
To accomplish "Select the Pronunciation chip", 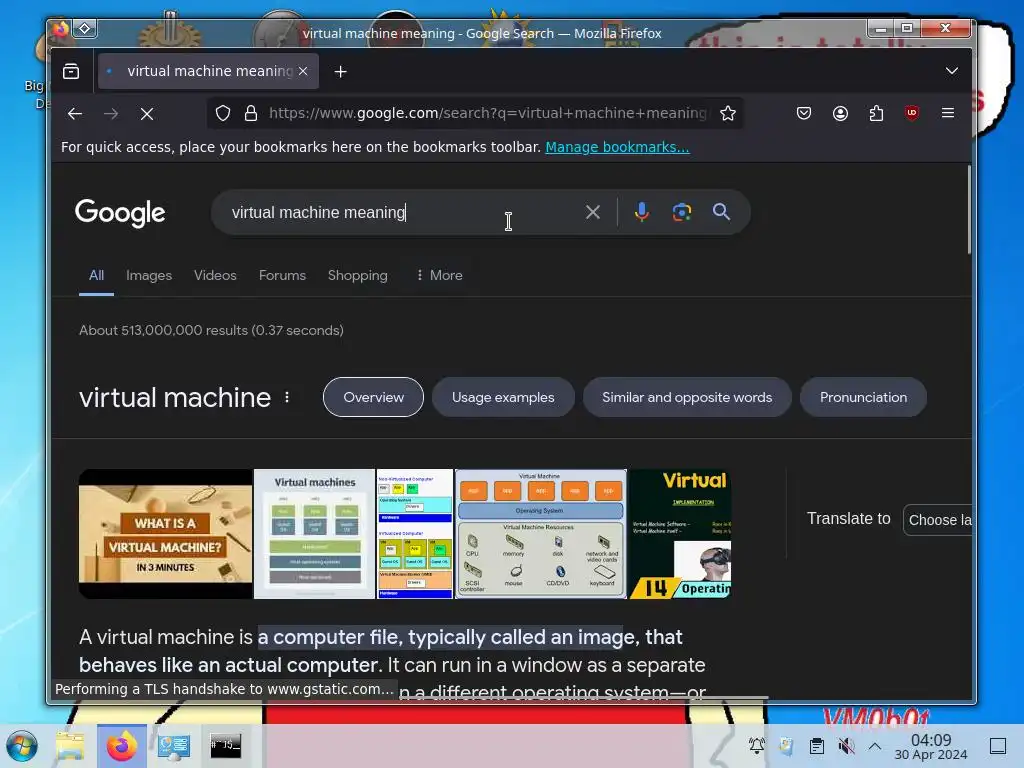I will click(863, 397).
